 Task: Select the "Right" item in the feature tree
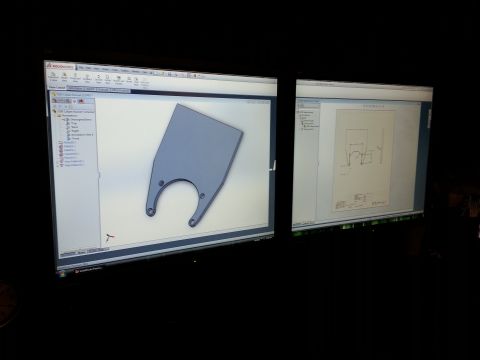[74, 131]
